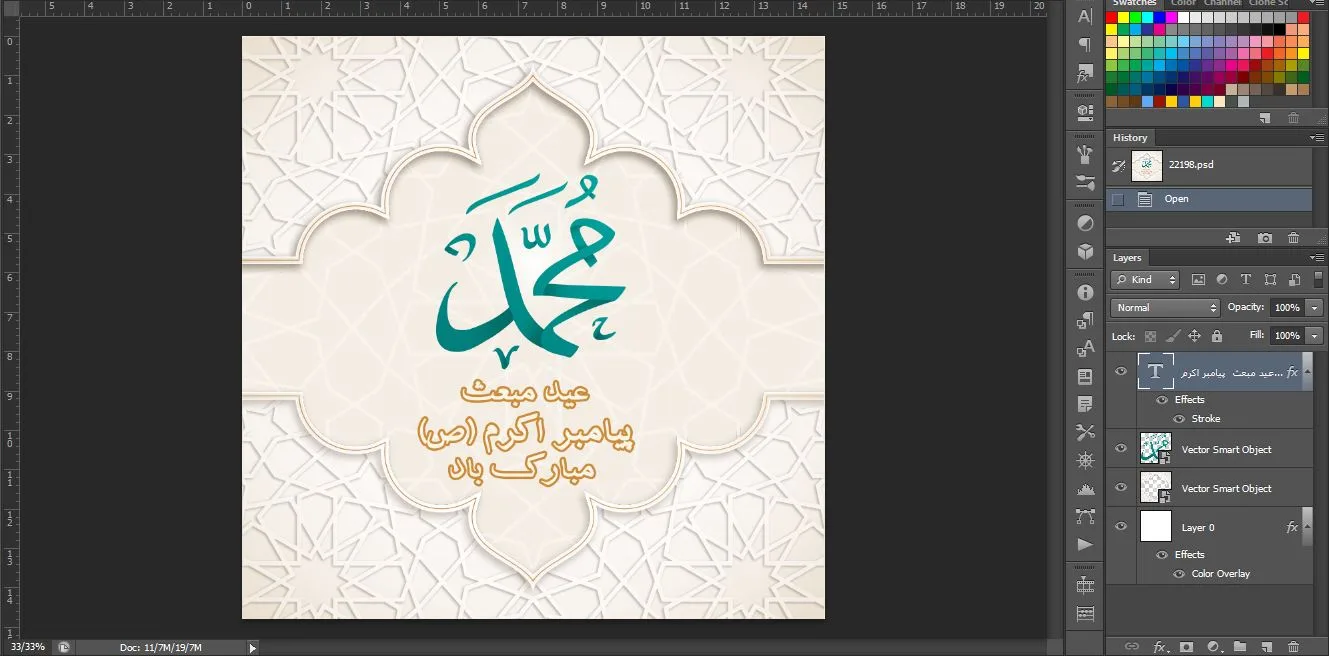Select the 22198.psd snapshot thumbnail
The image size is (1329, 656).
coord(1147,165)
